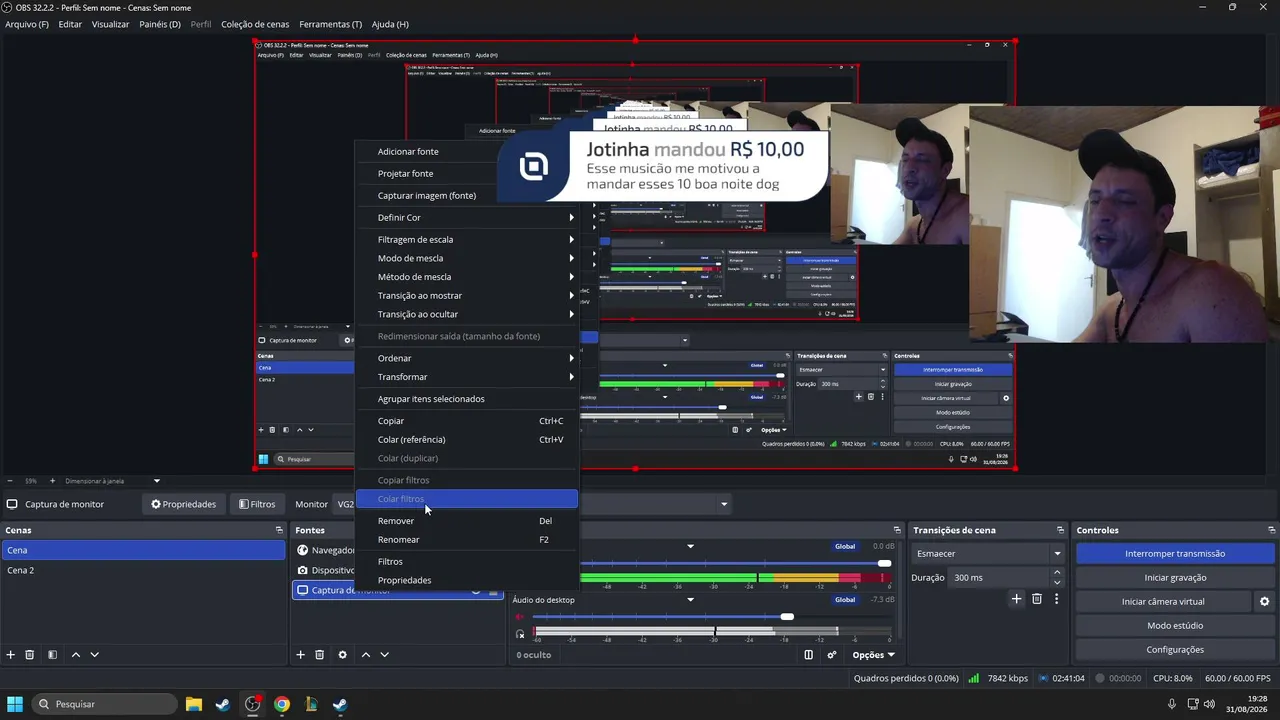1280x720 pixels.
Task: Toggle visibility of Captura de monitor source
Action: coord(476,591)
